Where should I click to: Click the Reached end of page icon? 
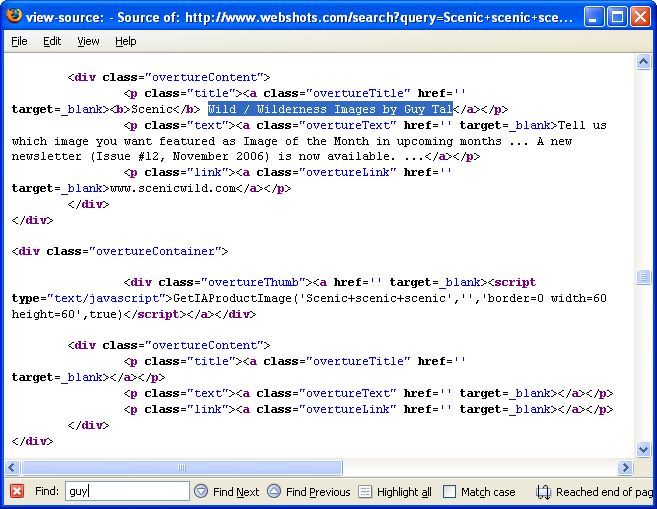pyautogui.click(x=543, y=491)
